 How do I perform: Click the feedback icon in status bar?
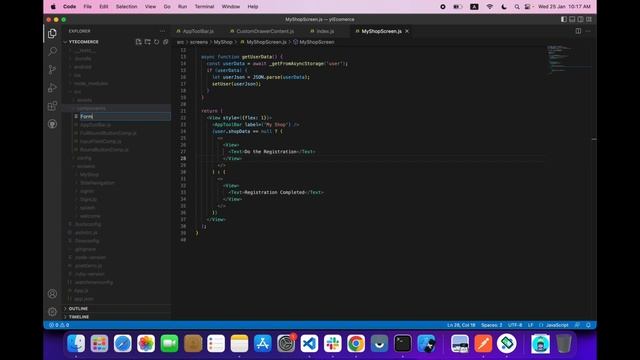pos(577,325)
